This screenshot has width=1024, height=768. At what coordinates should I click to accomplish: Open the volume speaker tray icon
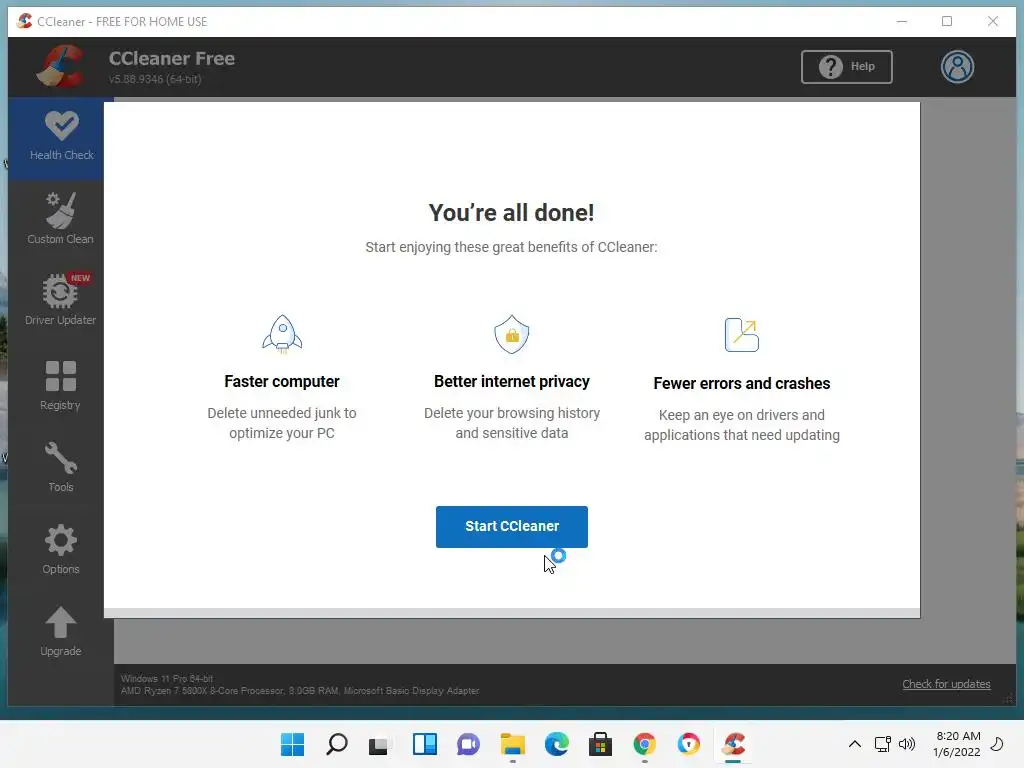pos(906,744)
